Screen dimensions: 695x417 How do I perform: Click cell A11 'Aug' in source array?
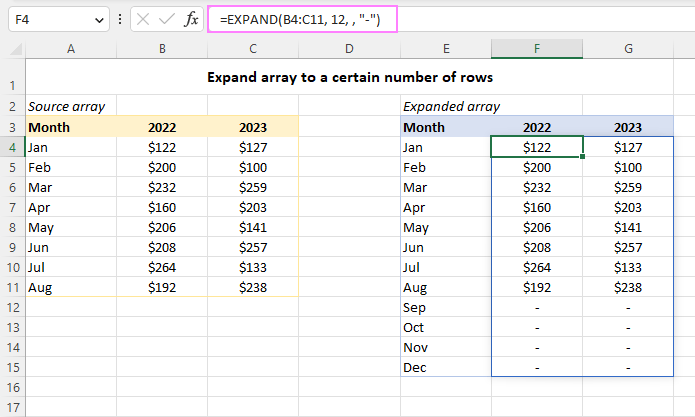(x=71, y=287)
